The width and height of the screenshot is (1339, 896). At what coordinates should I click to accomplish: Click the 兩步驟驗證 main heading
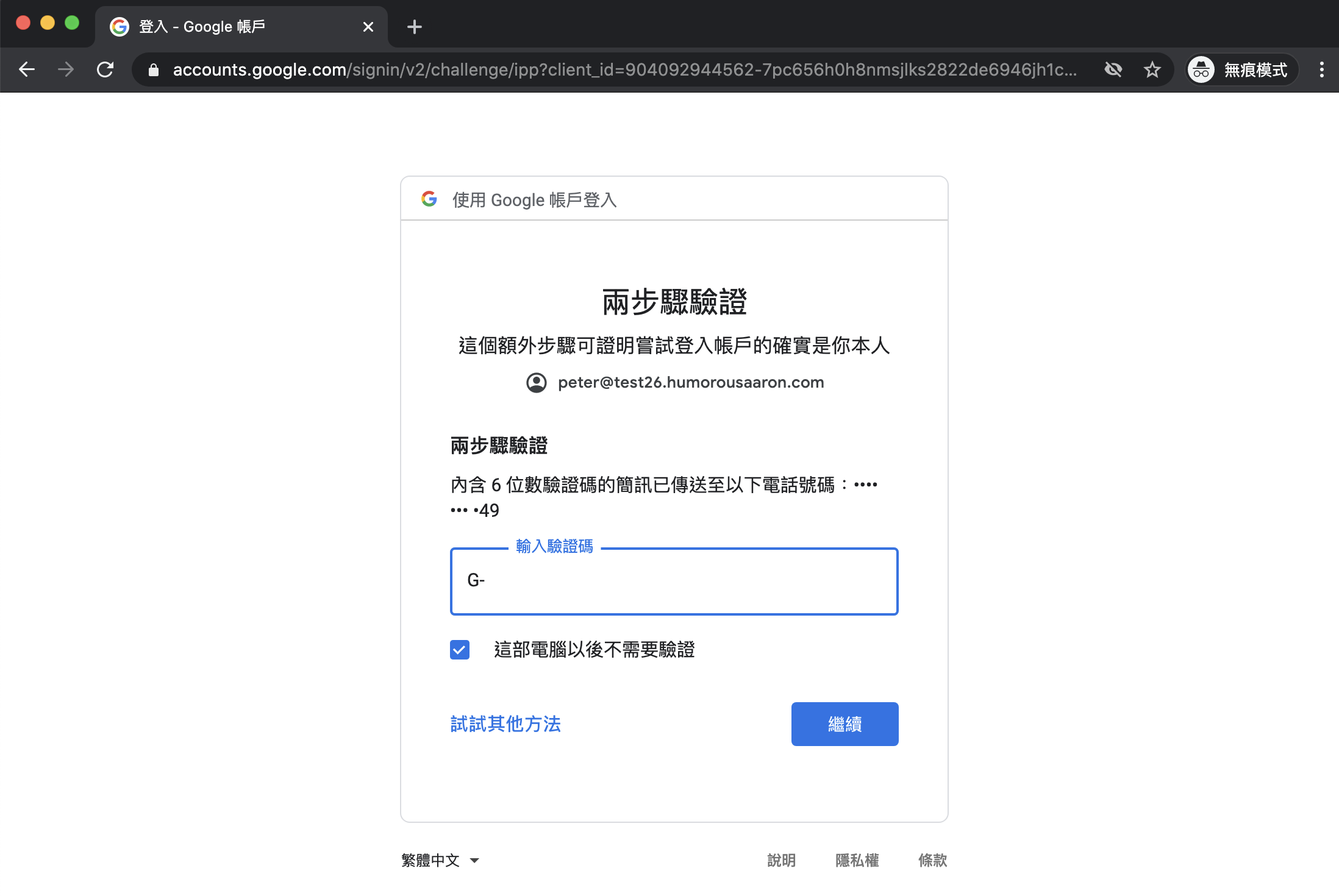click(674, 302)
